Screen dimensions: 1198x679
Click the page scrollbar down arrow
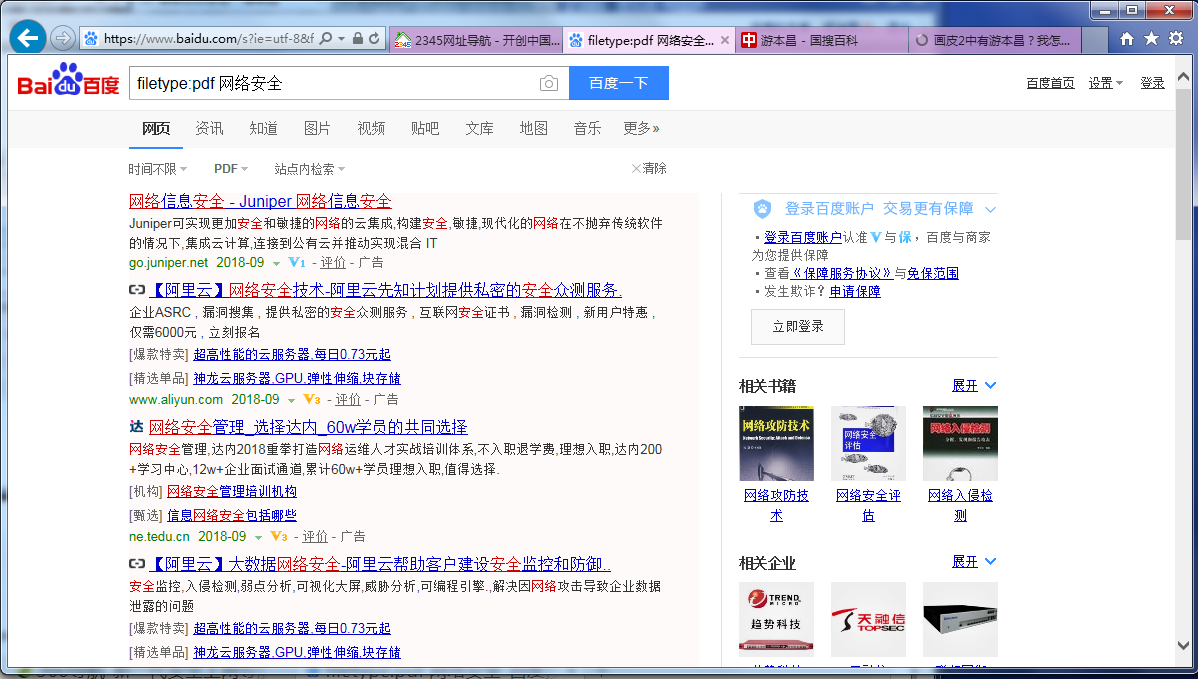click(1183, 645)
